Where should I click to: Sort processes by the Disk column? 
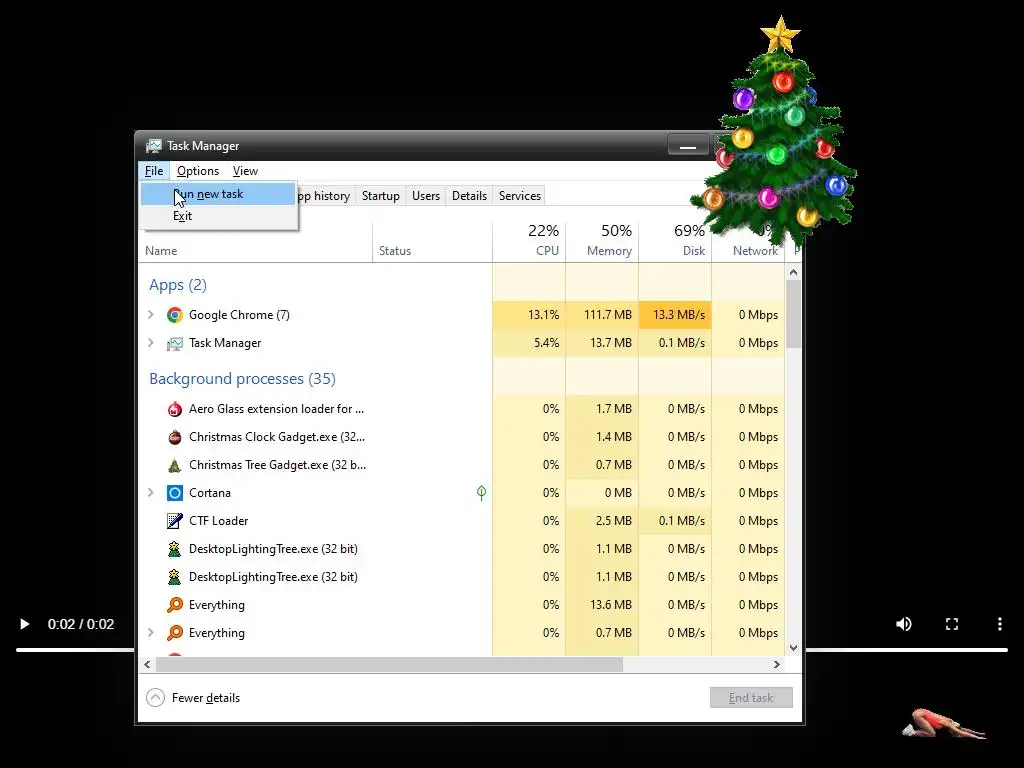(675, 240)
